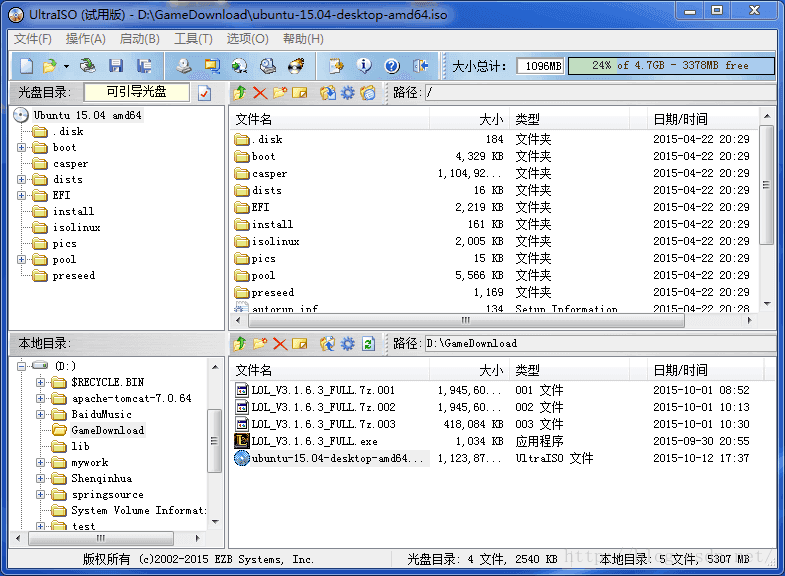Click New Folder icon in local pane toolbar

[260, 344]
